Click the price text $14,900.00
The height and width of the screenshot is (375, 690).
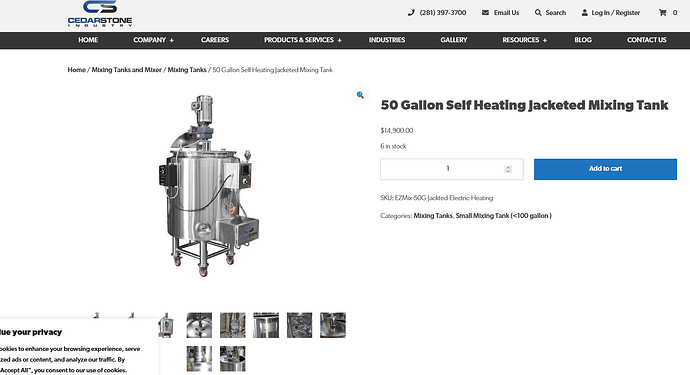(397, 131)
